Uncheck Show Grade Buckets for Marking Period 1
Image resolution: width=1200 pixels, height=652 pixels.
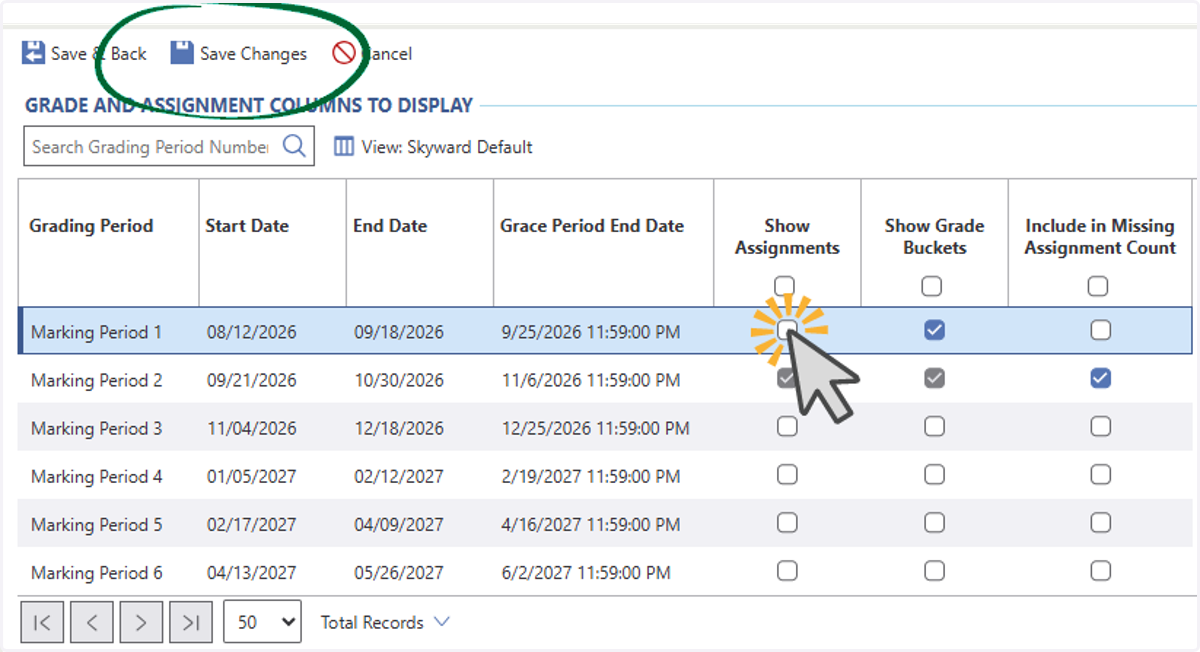tap(934, 330)
